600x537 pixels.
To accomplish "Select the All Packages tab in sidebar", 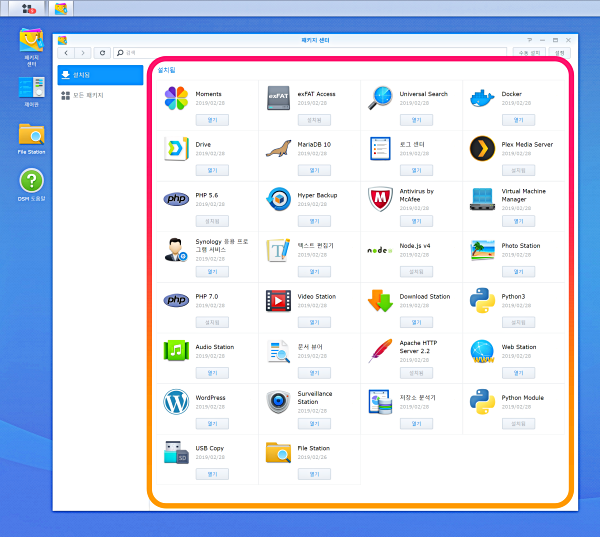I will coord(100,95).
